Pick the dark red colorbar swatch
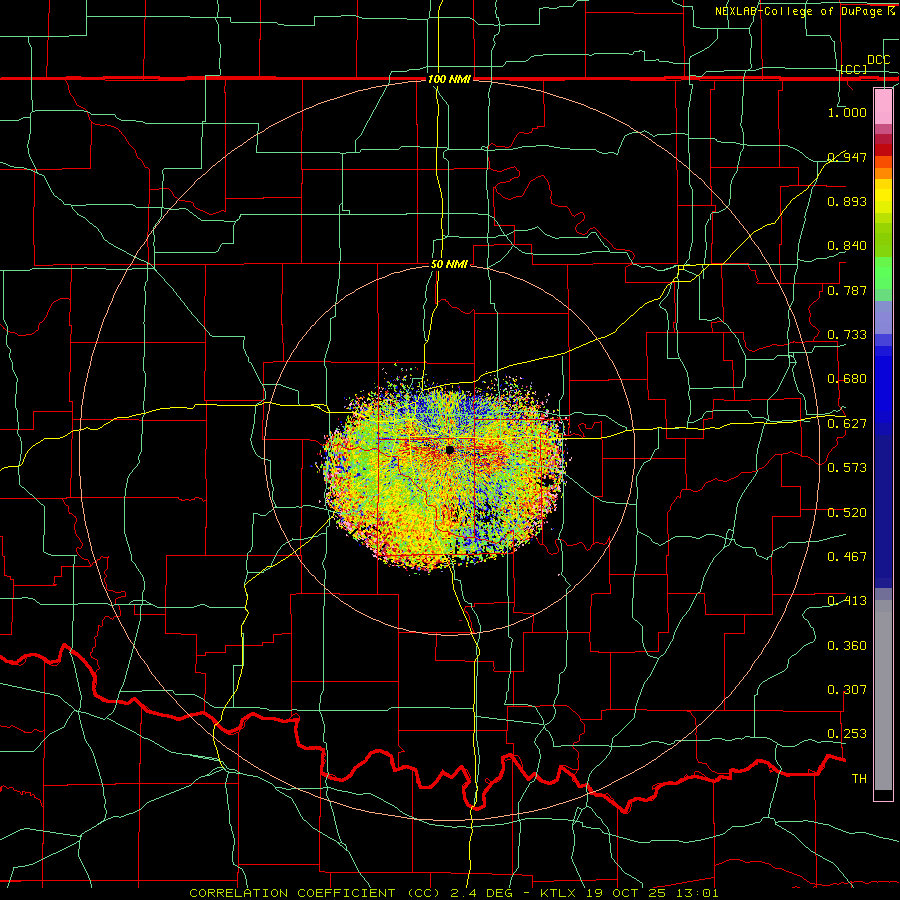Viewport: 900px width, 900px height. coord(883,150)
